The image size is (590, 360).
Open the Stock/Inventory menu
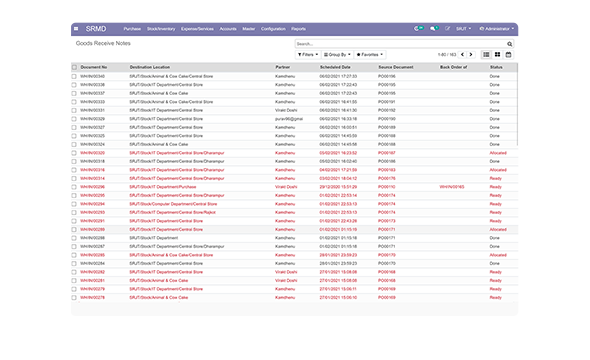(161, 29)
